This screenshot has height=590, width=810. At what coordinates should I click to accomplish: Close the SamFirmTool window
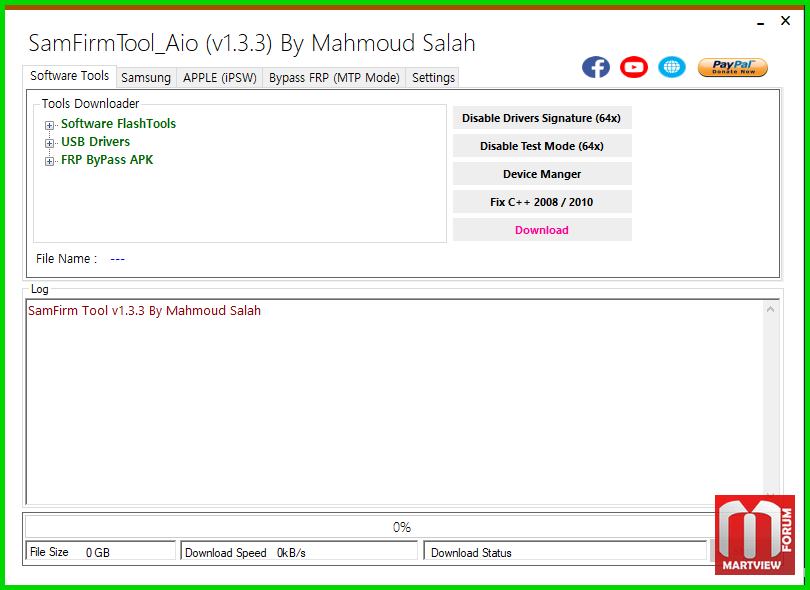pyautogui.click(x=785, y=21)
